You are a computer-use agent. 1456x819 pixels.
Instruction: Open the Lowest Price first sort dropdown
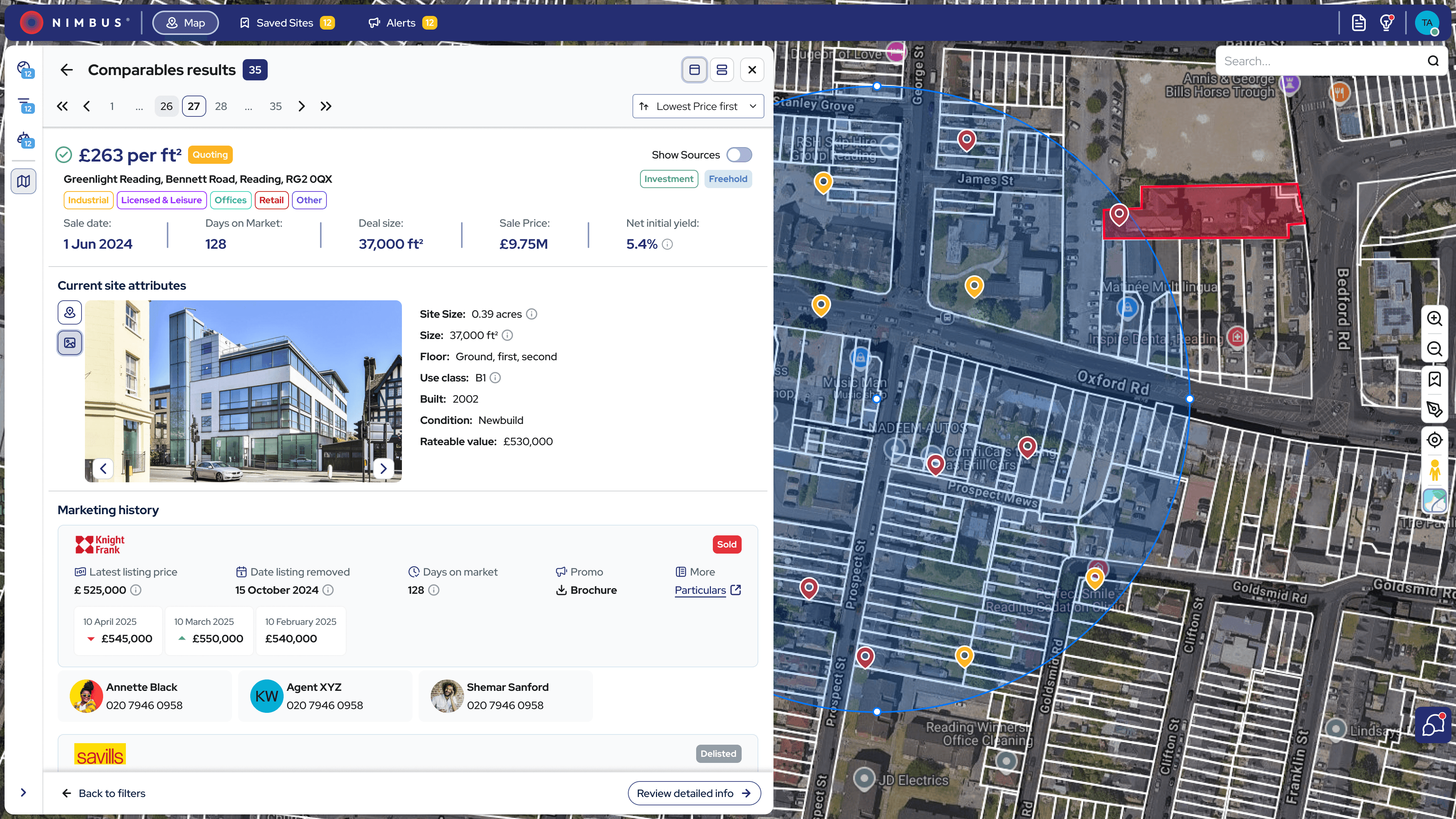(698, 106)
